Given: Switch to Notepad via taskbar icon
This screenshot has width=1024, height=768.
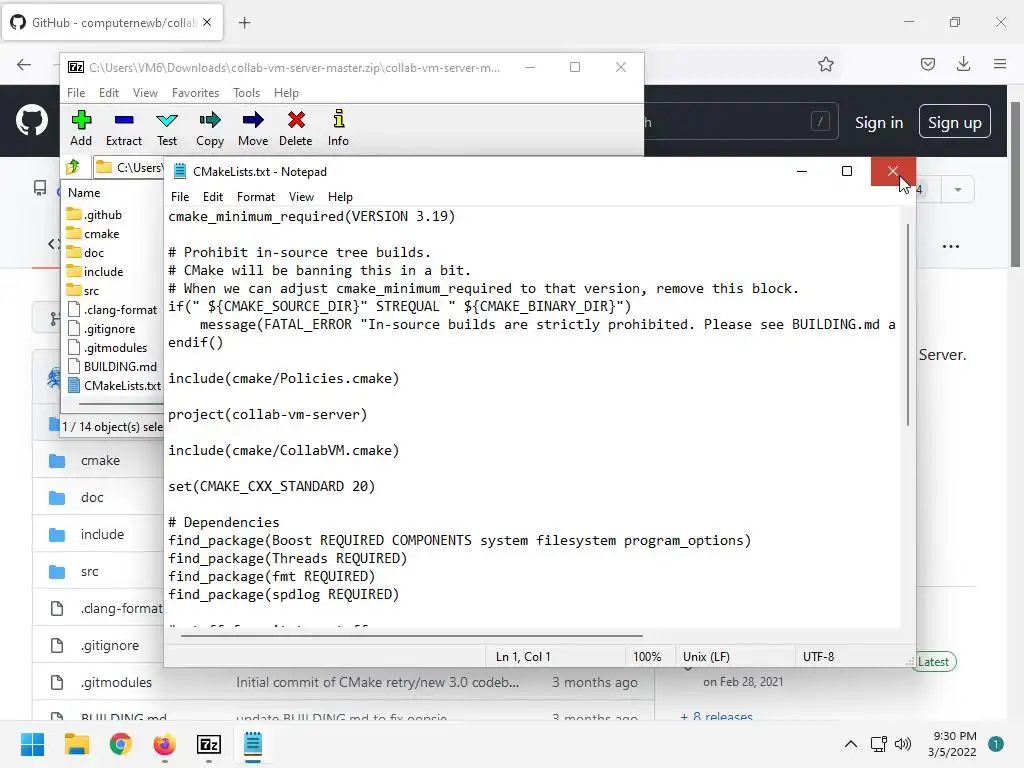Looking at the screenshot, I should (253, 744).
